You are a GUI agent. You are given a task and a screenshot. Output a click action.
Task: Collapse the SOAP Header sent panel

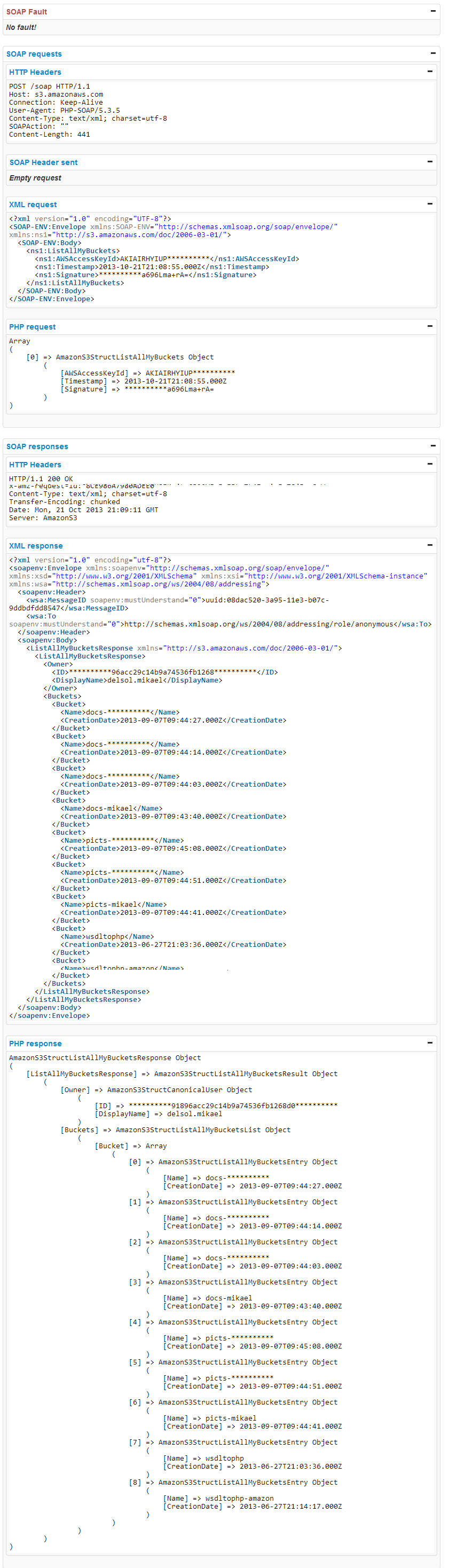430,162
